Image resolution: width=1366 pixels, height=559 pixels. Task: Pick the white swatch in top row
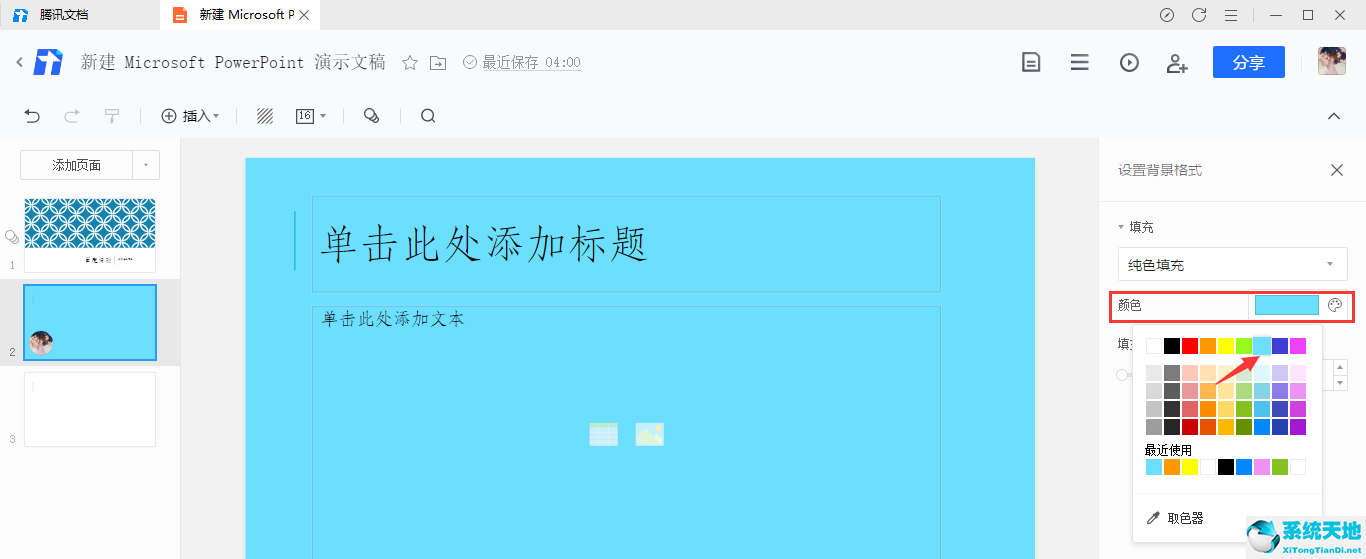coord(1154,346)
